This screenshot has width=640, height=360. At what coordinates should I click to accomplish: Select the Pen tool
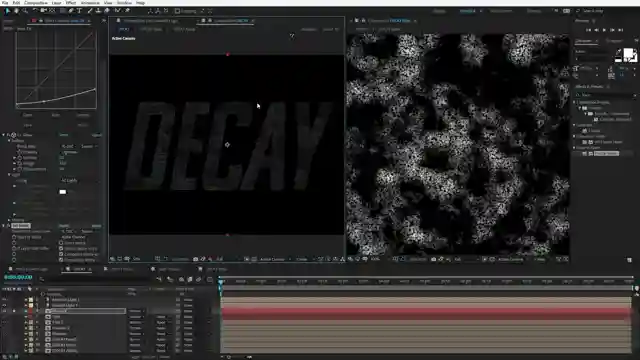[71, 11]
